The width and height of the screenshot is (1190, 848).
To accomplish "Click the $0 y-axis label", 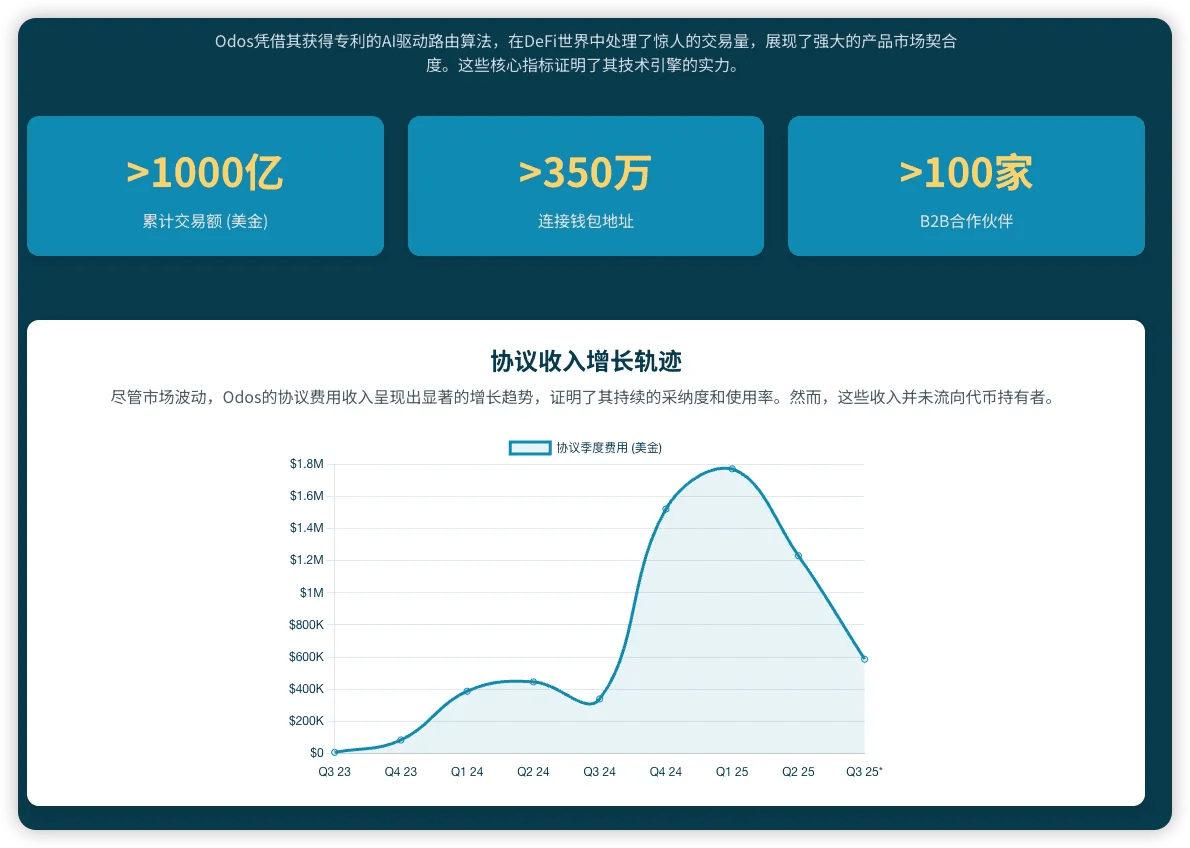I will pos(317,752).
